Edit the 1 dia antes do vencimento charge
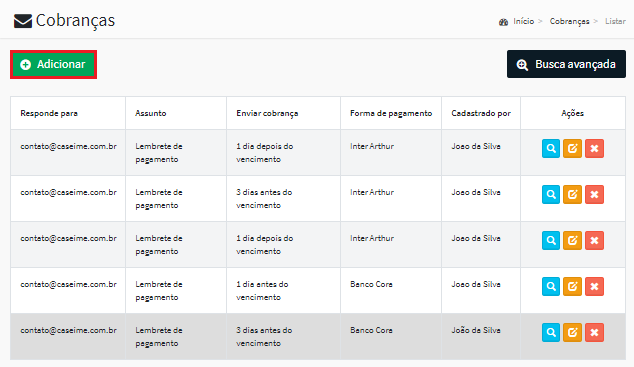This screenshot has height=367, width=634. (573, 287)
